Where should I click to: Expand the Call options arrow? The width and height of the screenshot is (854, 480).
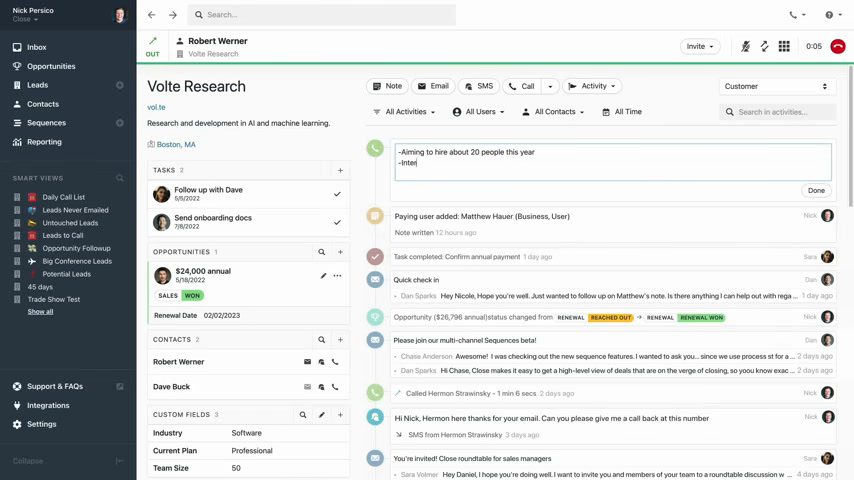pyautogui.click(x=550, y=86)
